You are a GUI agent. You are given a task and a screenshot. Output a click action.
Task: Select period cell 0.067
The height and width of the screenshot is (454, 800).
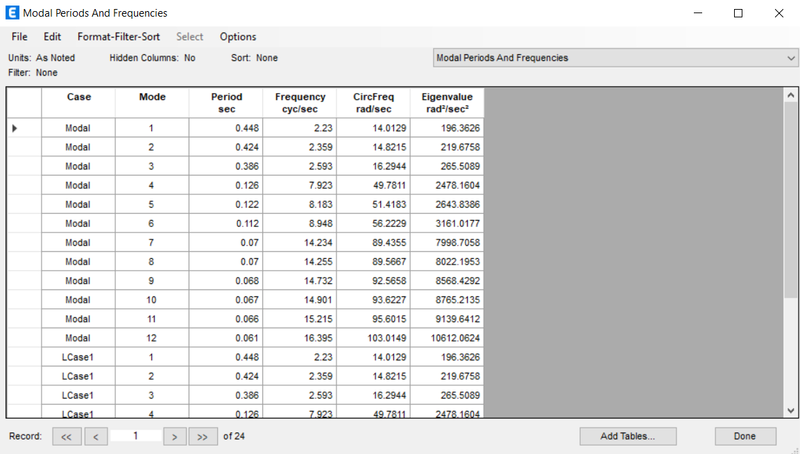(226, 300)
